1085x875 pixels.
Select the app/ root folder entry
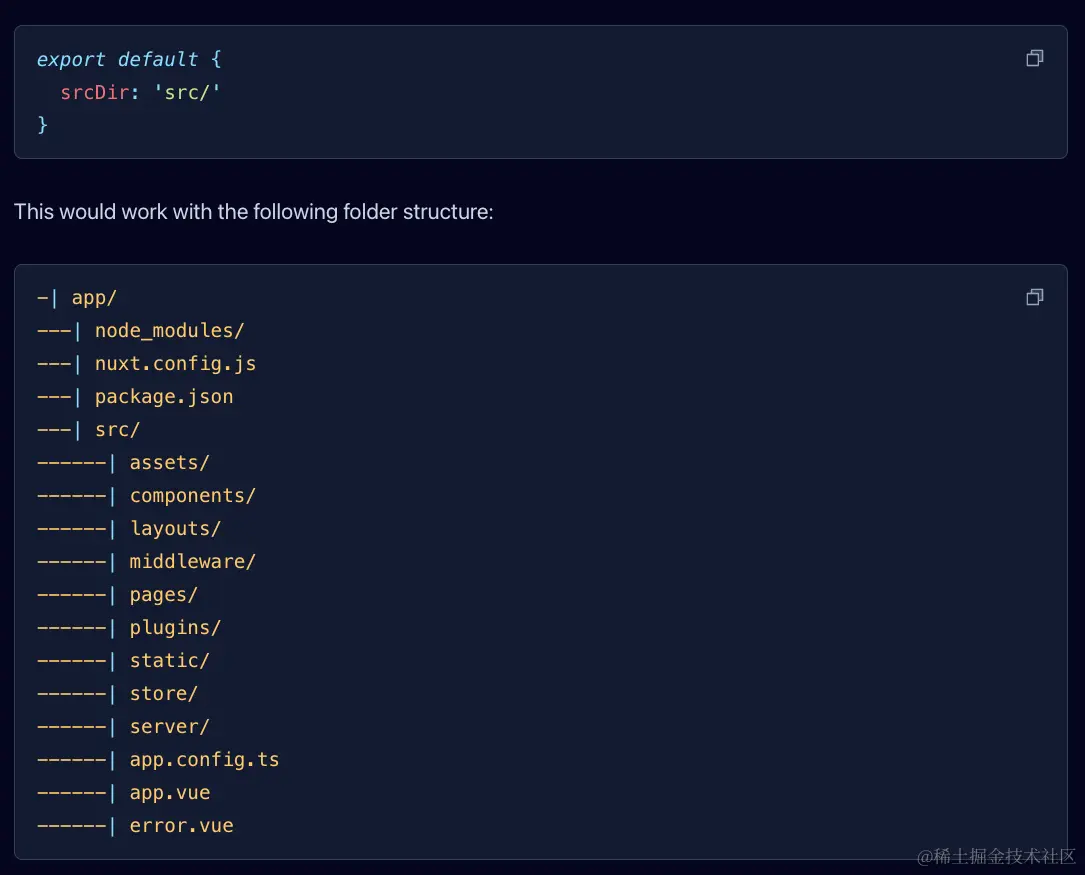click(94, 298)
